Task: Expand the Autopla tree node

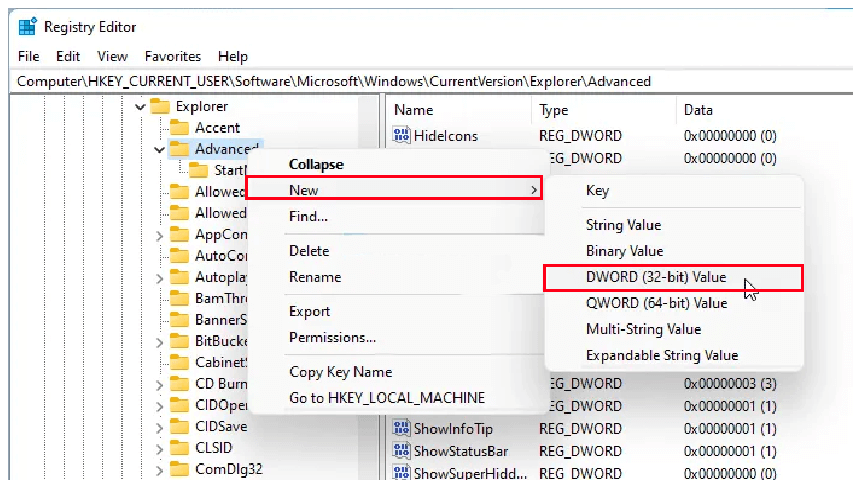Action: coord(159,278)
